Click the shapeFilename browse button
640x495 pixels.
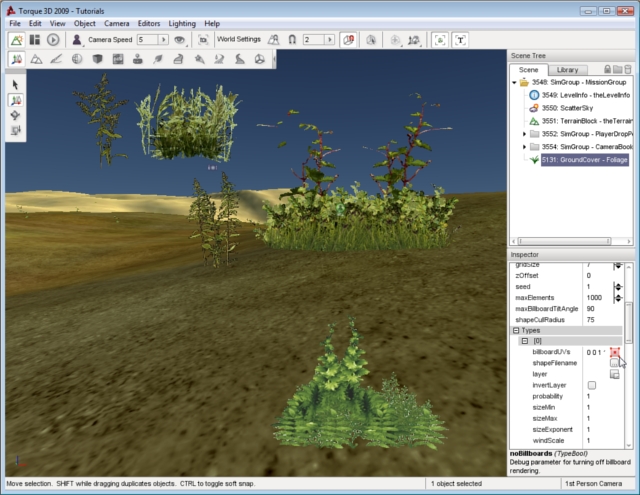tap(615, 364)
